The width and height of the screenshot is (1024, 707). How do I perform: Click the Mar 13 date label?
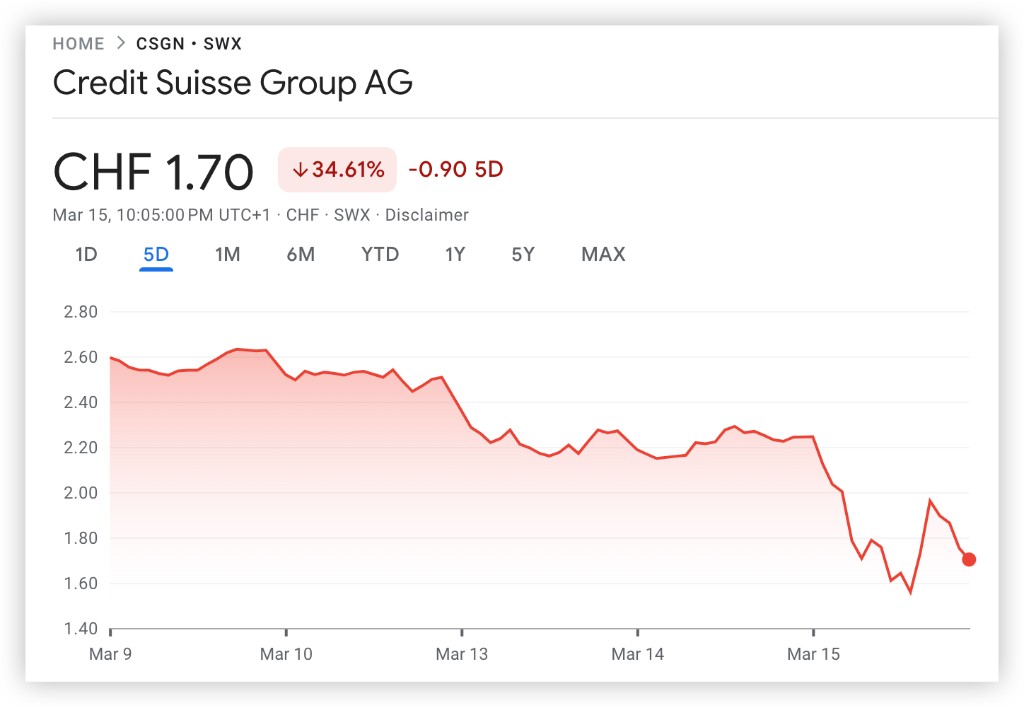coord(462,655)
